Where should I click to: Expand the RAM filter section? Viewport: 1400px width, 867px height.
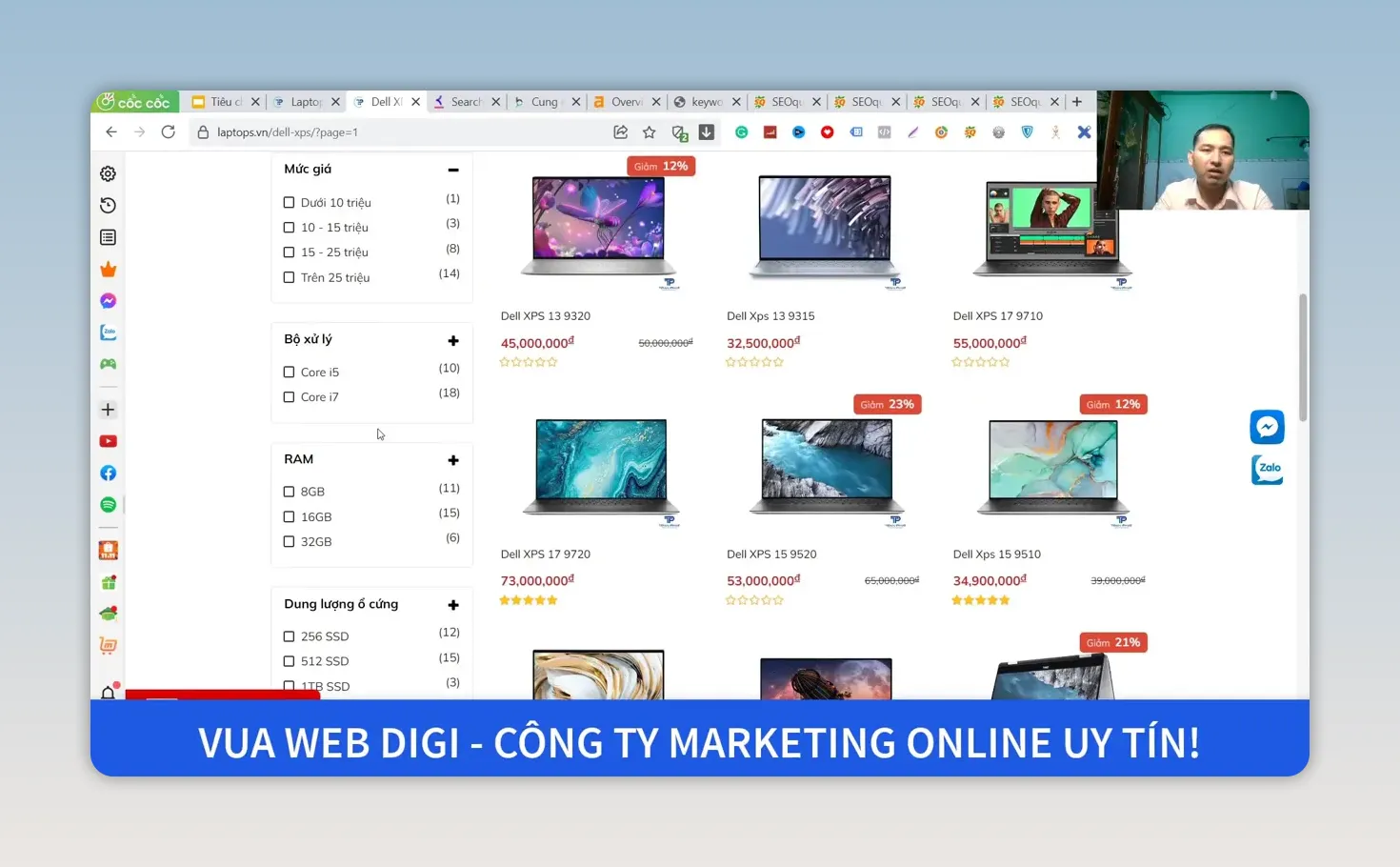[x=453, y=460]
